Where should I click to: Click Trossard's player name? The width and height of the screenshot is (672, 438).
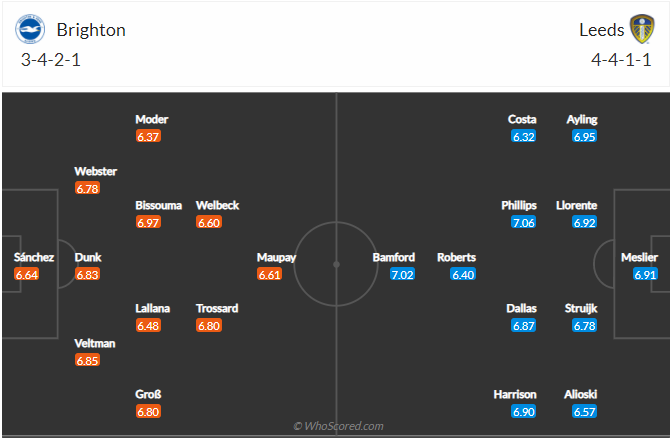[x=217, y=308]
